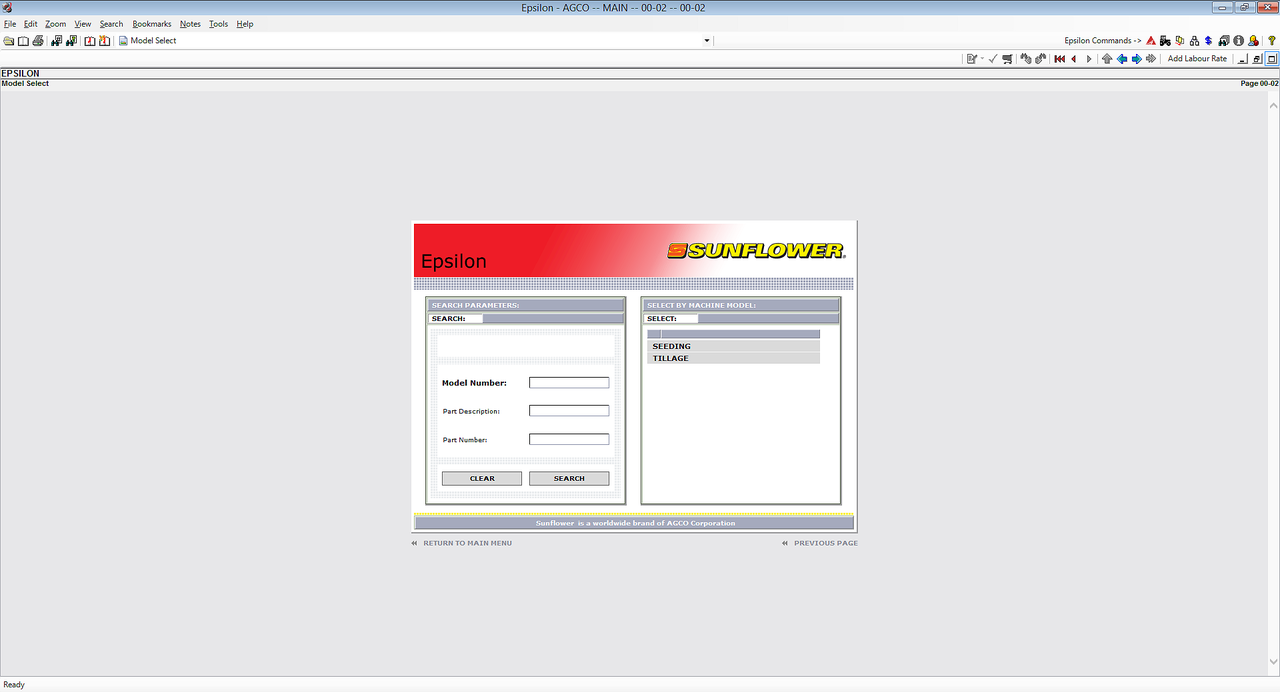This screenshot has width=1280, height=692.
Task: Click the RETURN TO MAIN MENU link
Action: pos(467,543)
